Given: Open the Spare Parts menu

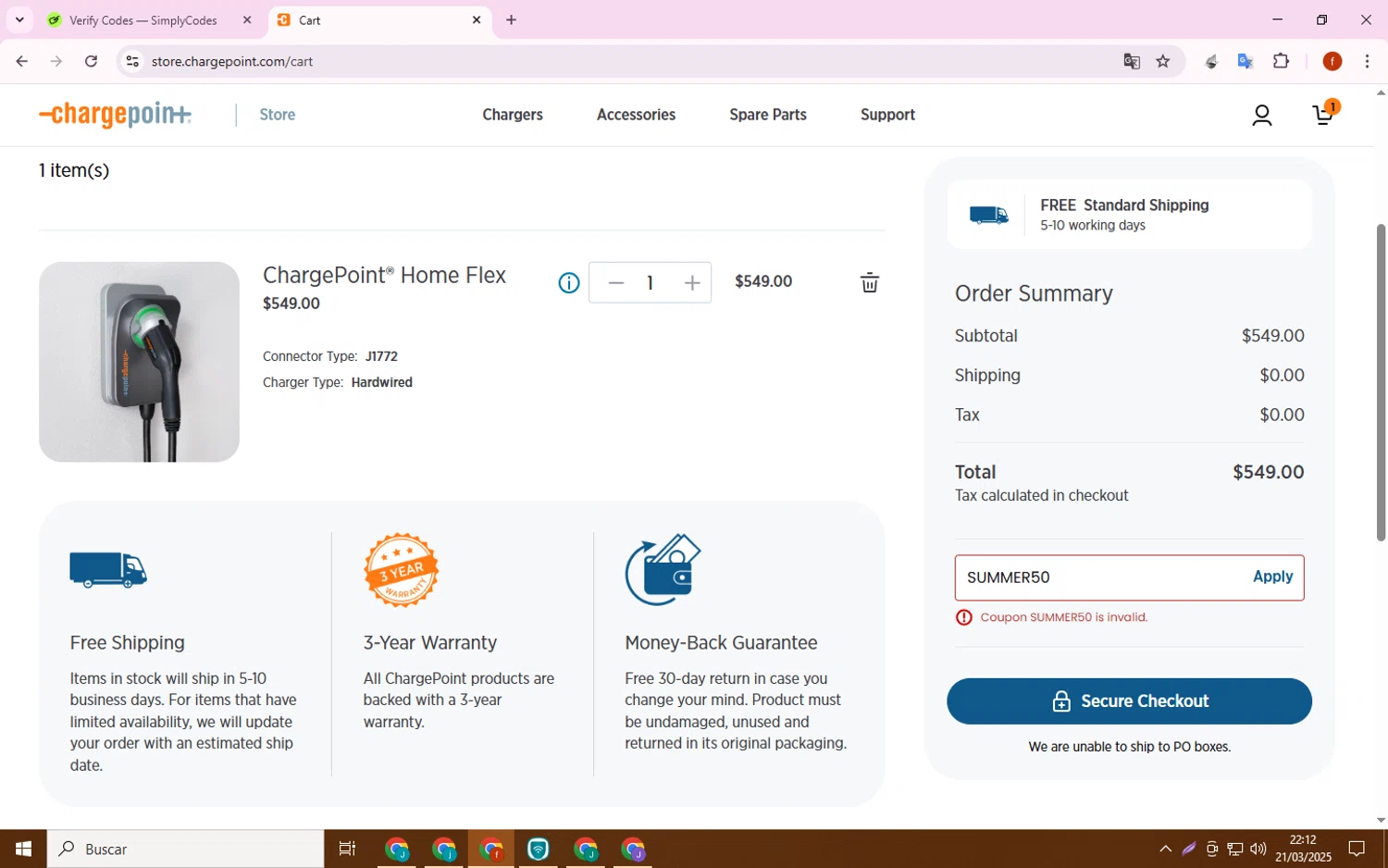Looking at the screenshot, I should coord(768,115).
